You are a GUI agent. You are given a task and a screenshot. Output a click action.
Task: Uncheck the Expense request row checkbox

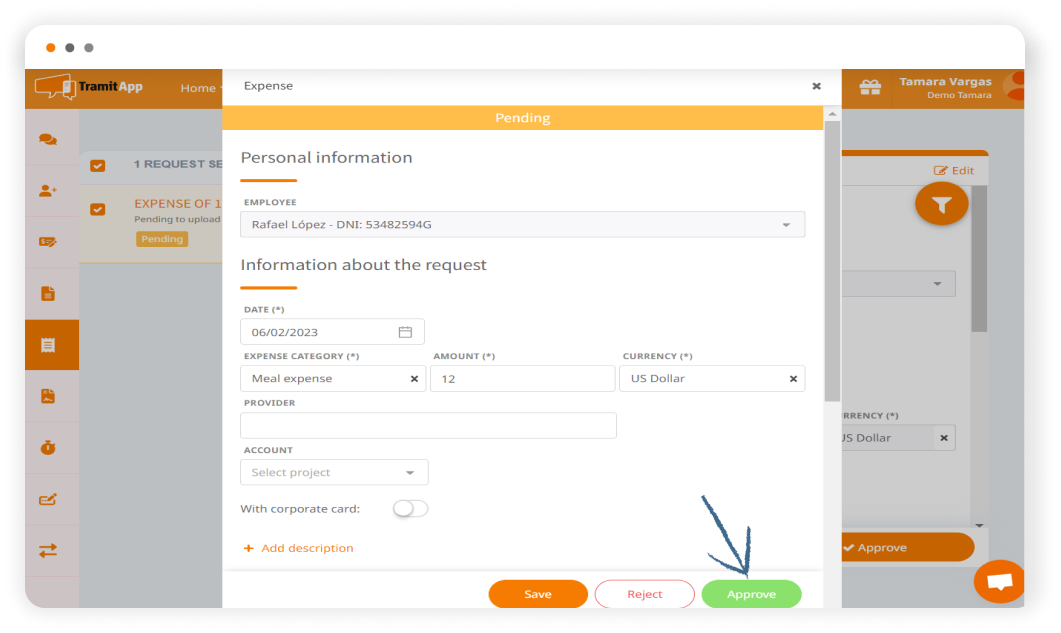tap(98, 210)
